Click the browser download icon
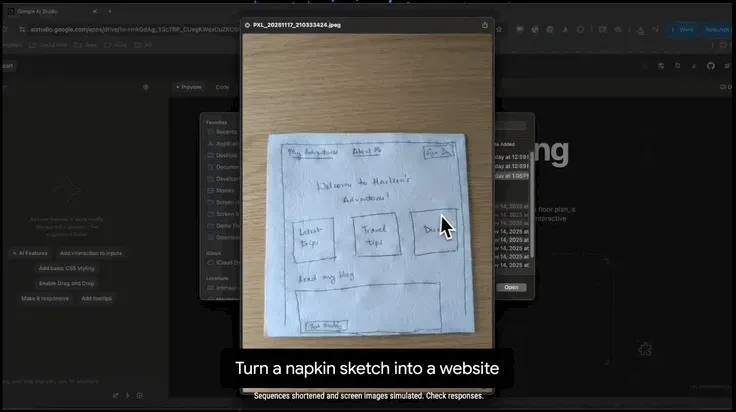This screenshot has height=412, width=736. tap(640, 30)
